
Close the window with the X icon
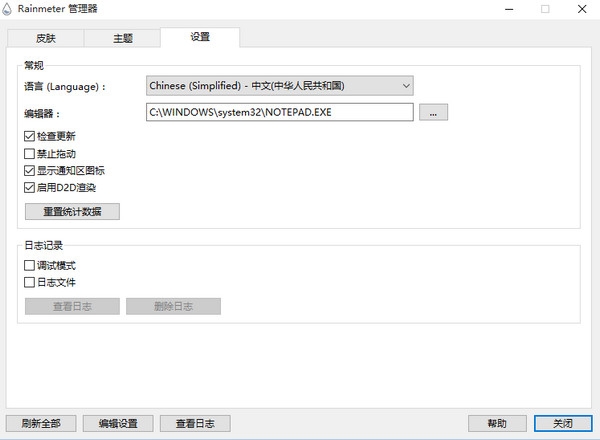[x=582, y=9]
